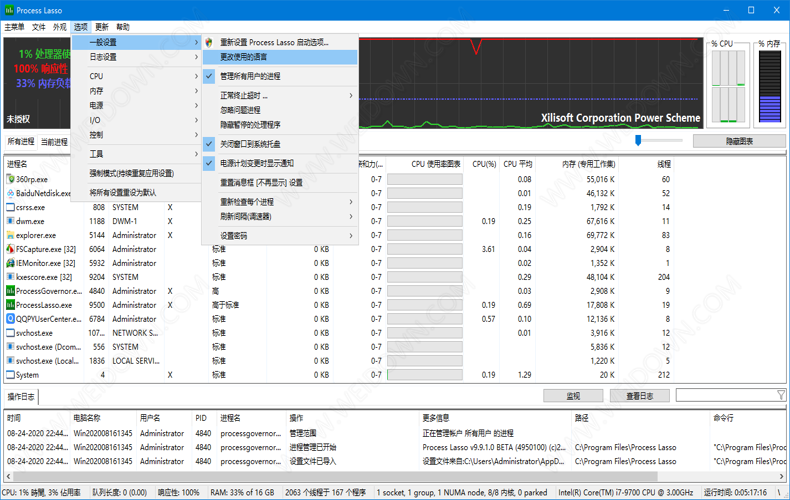Click the '隐藏图表' button
This screenshot has width=790, height=500.
[739, 141]
